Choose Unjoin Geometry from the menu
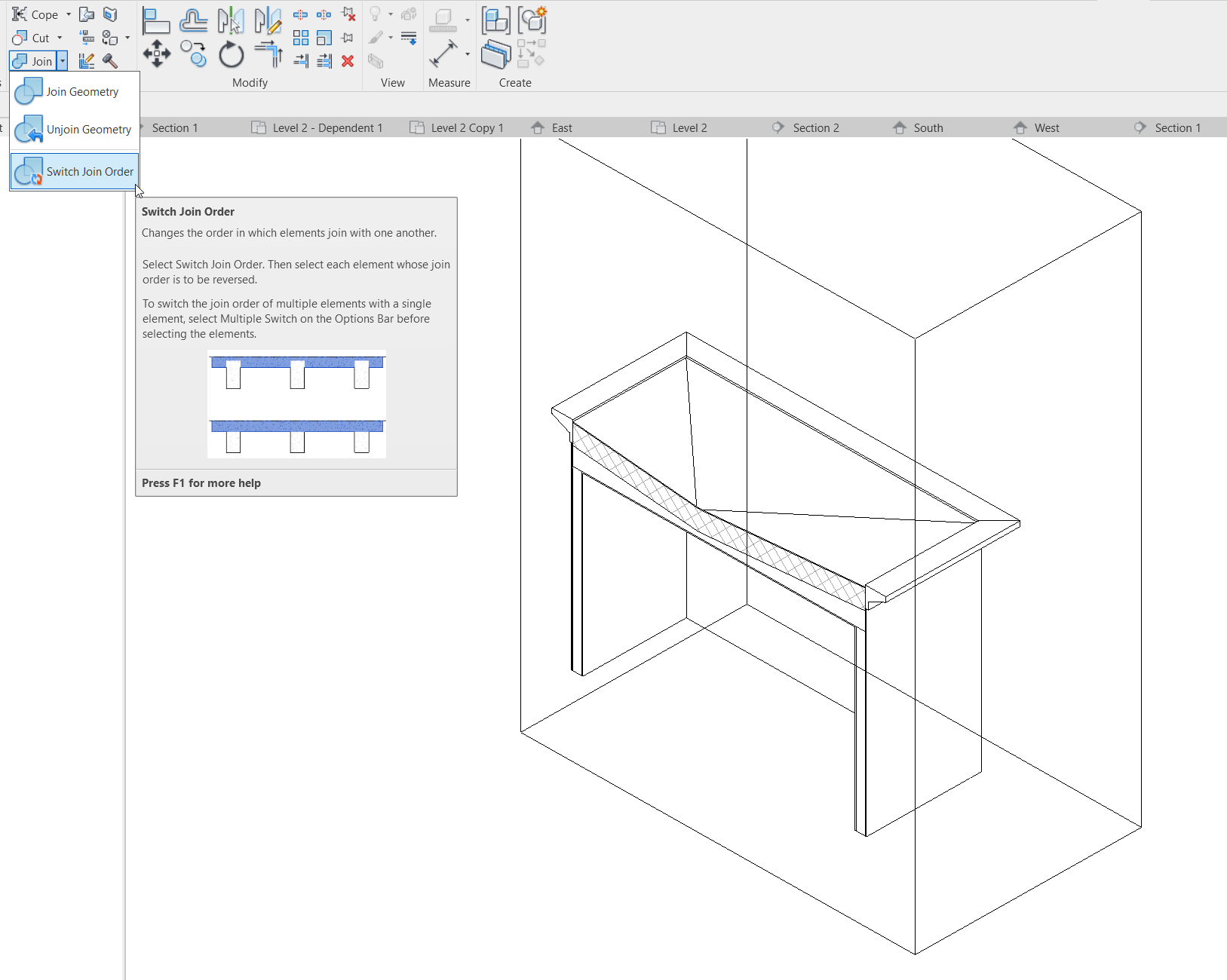Image resolution: width=1227 pixels, height=980 pixels. coord(88,129)
